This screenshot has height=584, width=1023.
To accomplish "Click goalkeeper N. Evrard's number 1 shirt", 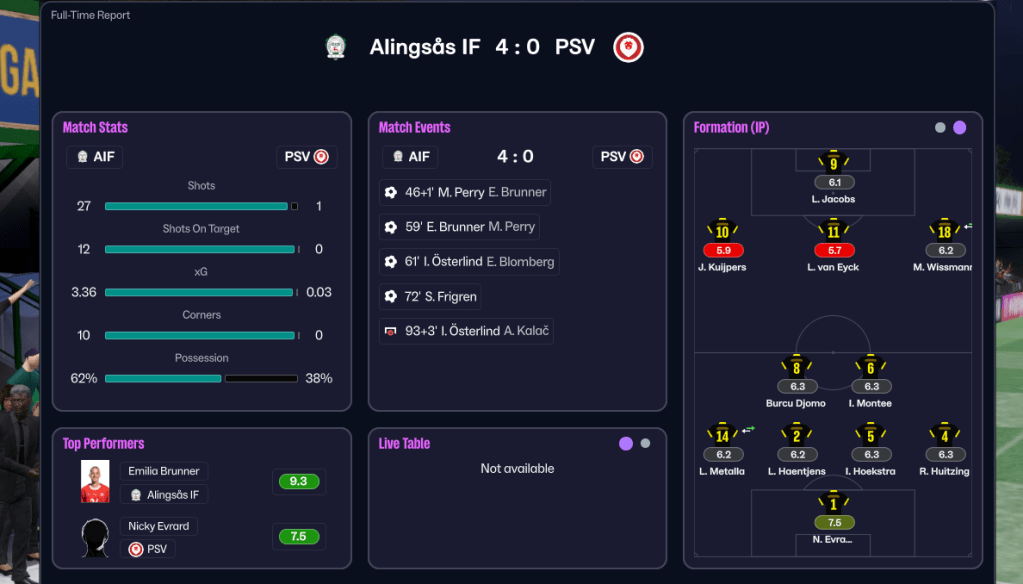I will click(x=833, y=503).
